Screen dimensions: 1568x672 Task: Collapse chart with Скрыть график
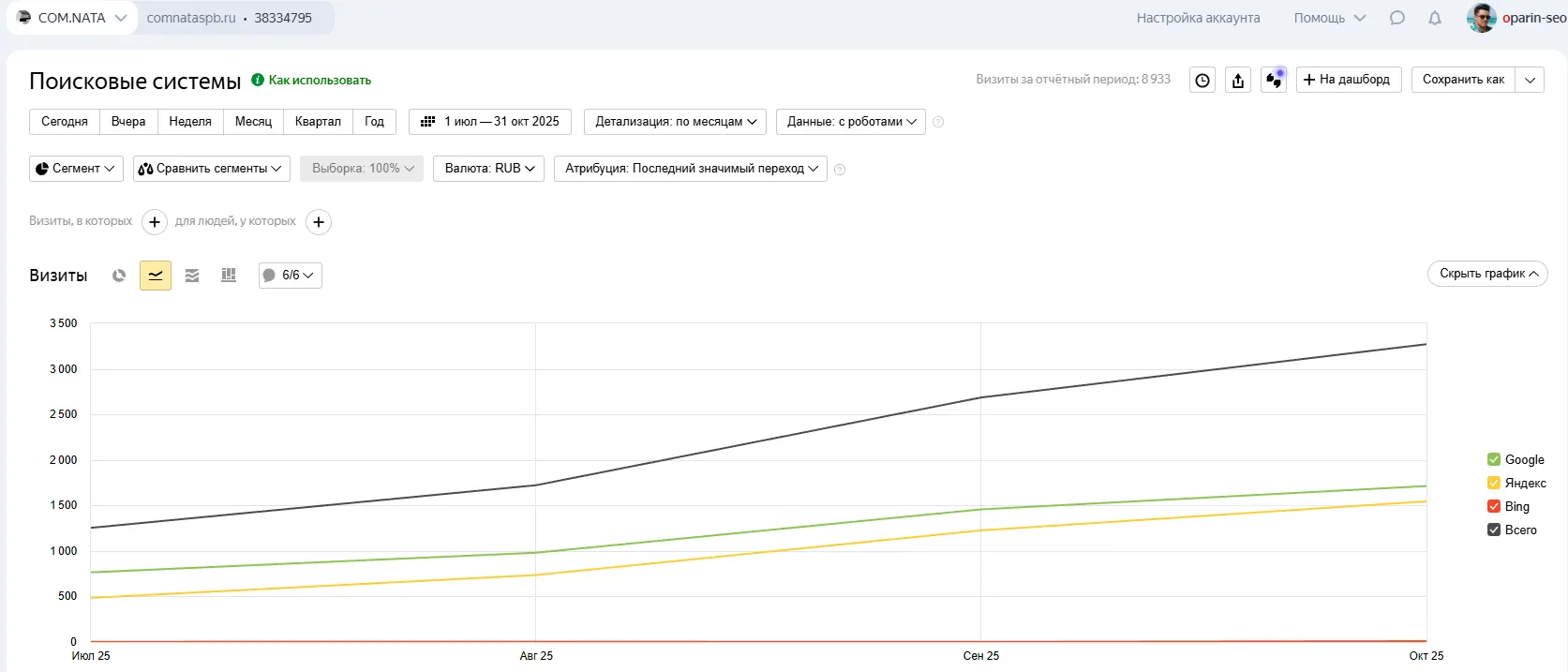(x=1487, y=274)
